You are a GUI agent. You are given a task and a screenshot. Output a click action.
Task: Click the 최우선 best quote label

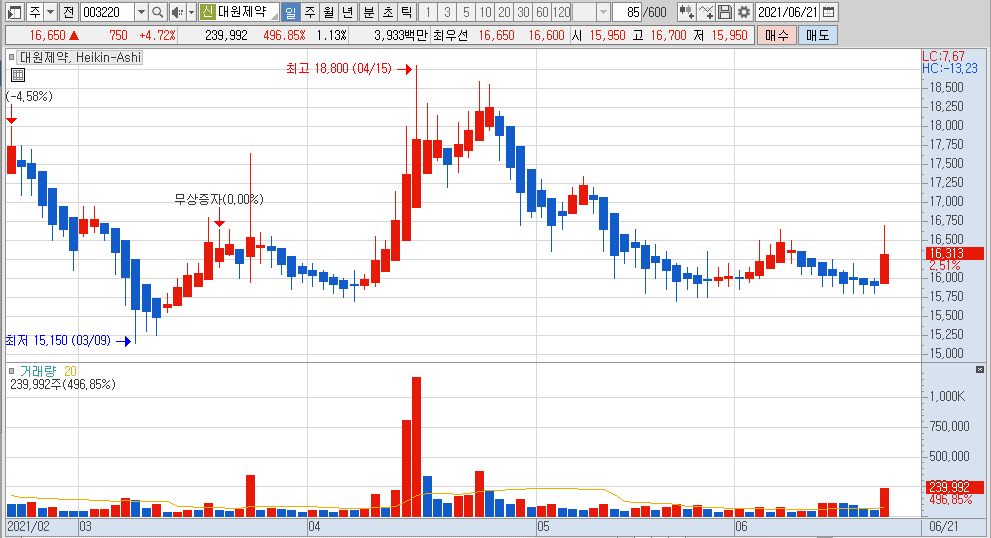pos(451,35)
